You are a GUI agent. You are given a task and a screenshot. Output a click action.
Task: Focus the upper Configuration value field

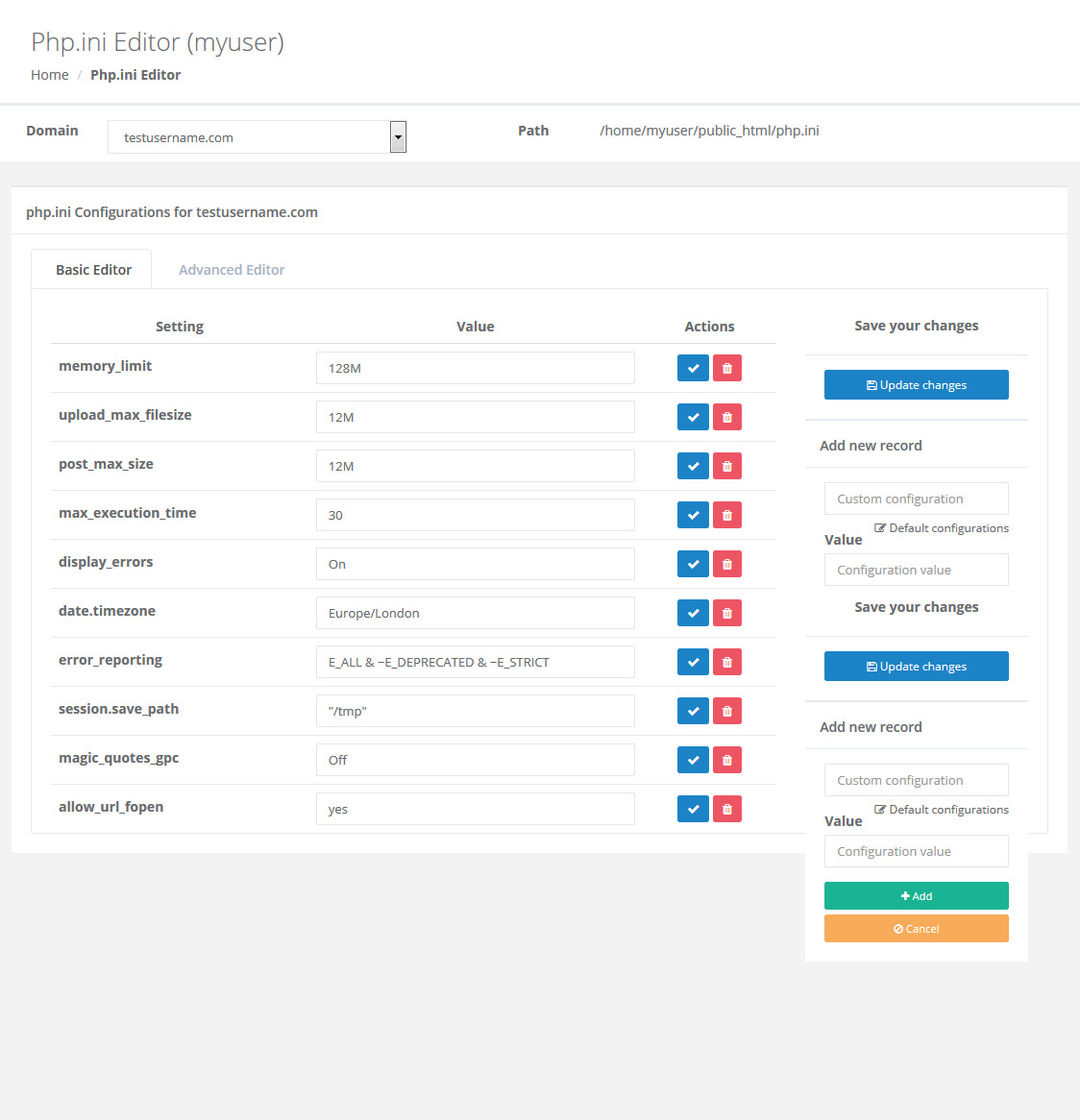click(917, 570)
